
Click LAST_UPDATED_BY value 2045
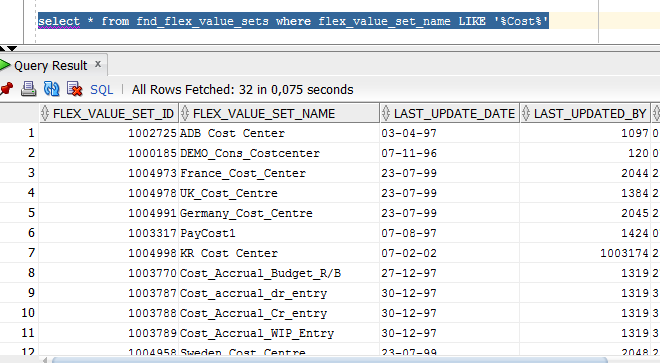585,213
